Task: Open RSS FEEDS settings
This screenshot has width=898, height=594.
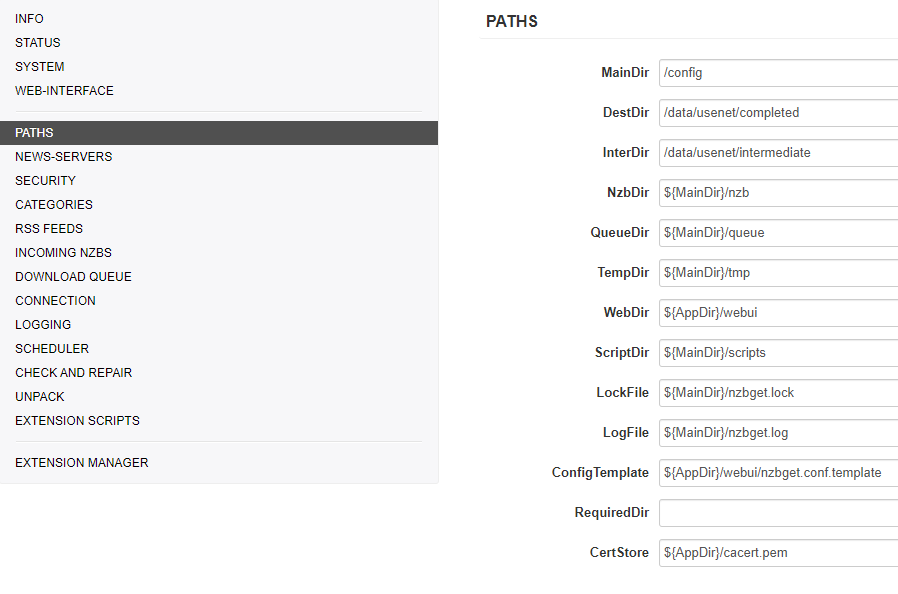Action: (49, 229)
